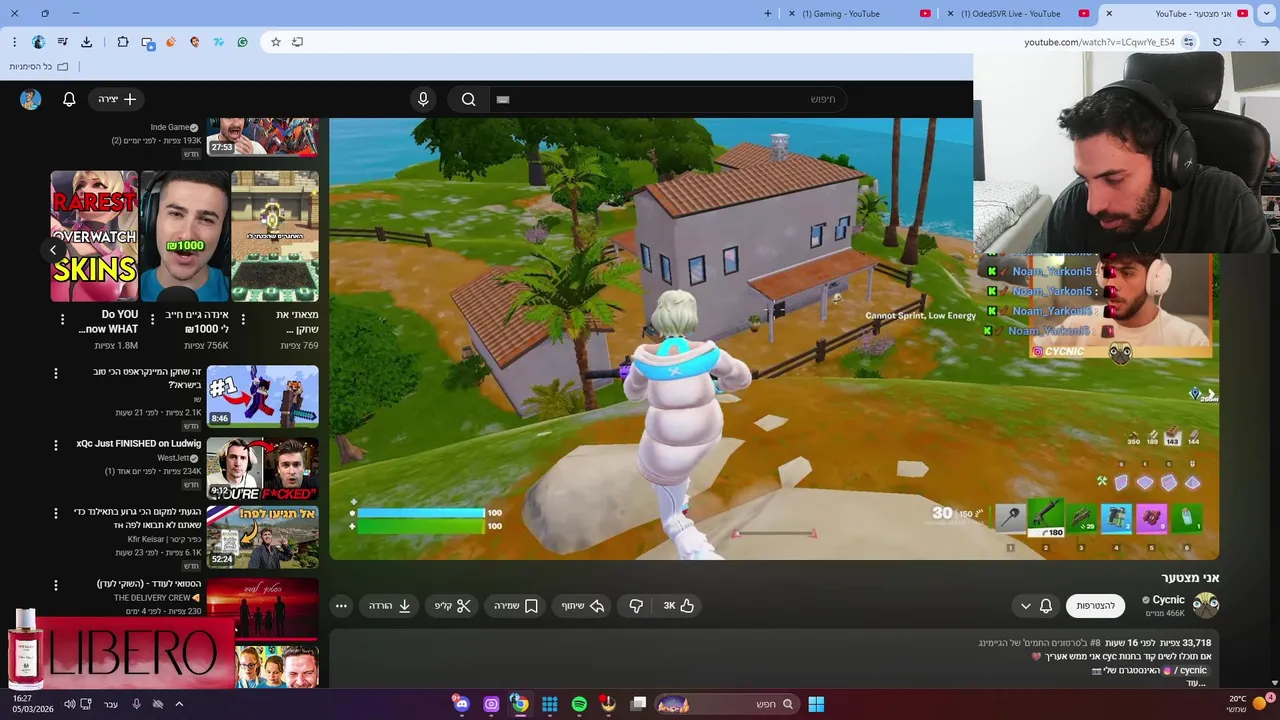The width and height of the screenshot is (1280, 720).
Task: Create a clip with קליפ button
Action: 453,606
